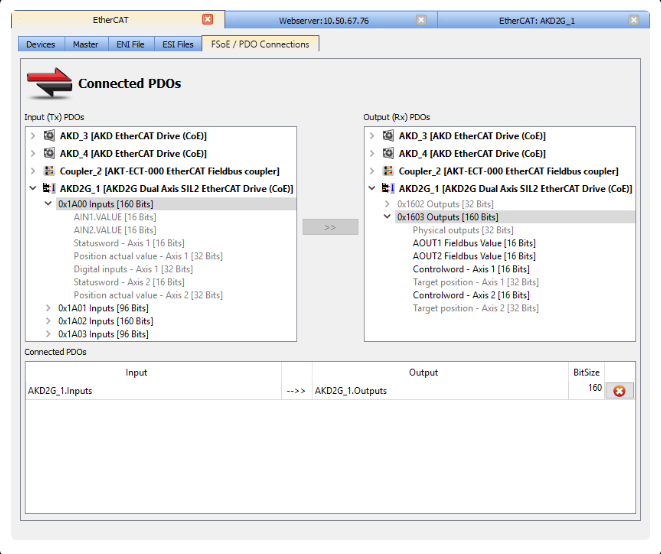Click AKD_3 drive icon in Output PDOs
This screenshot has height=554, width=661.
388,136
